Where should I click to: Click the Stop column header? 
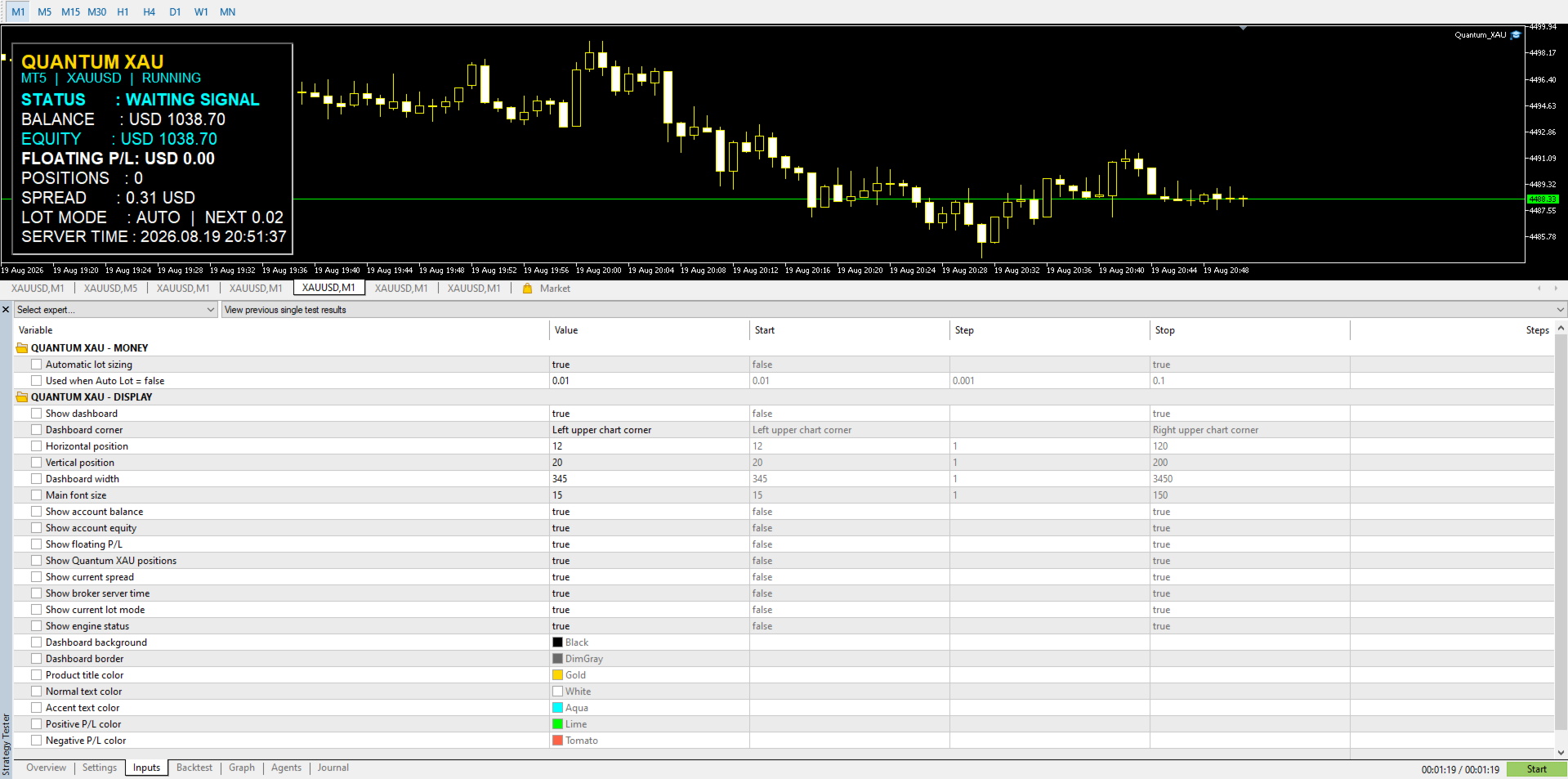click(1250, 330)
